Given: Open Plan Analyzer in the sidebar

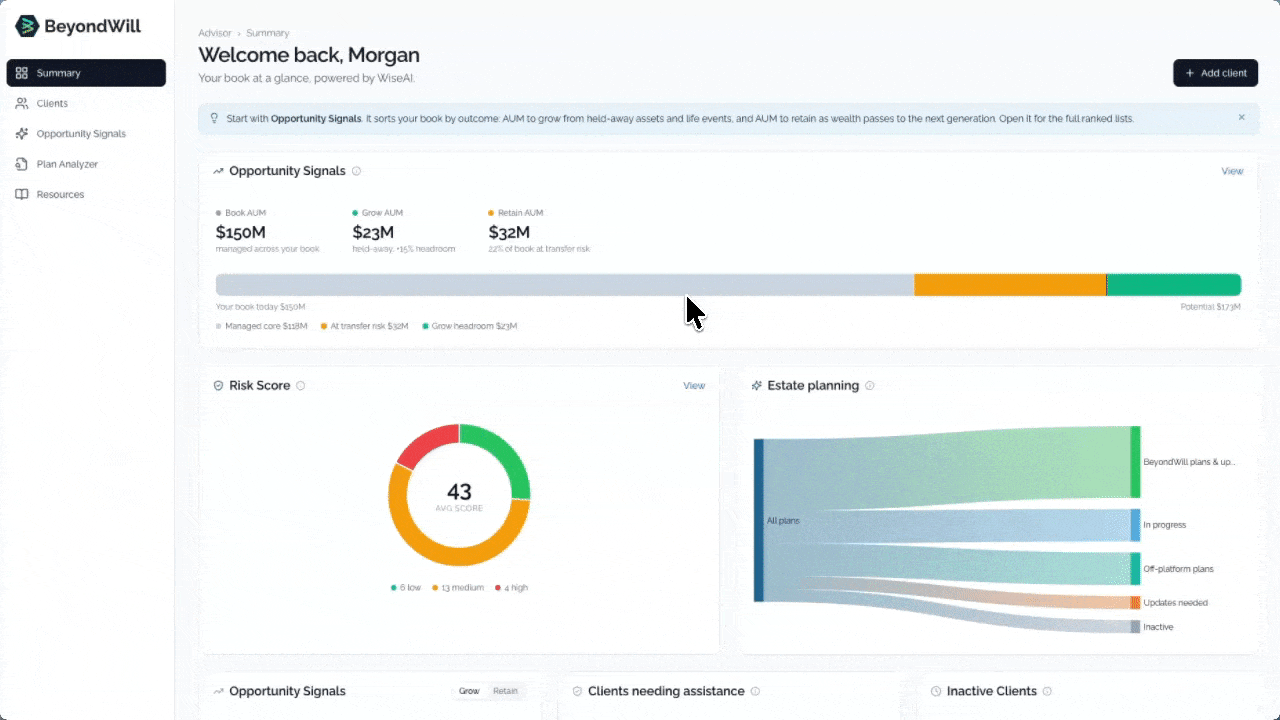Looking at the screenshot, I should pyautogui.click(x=86, y=164).
